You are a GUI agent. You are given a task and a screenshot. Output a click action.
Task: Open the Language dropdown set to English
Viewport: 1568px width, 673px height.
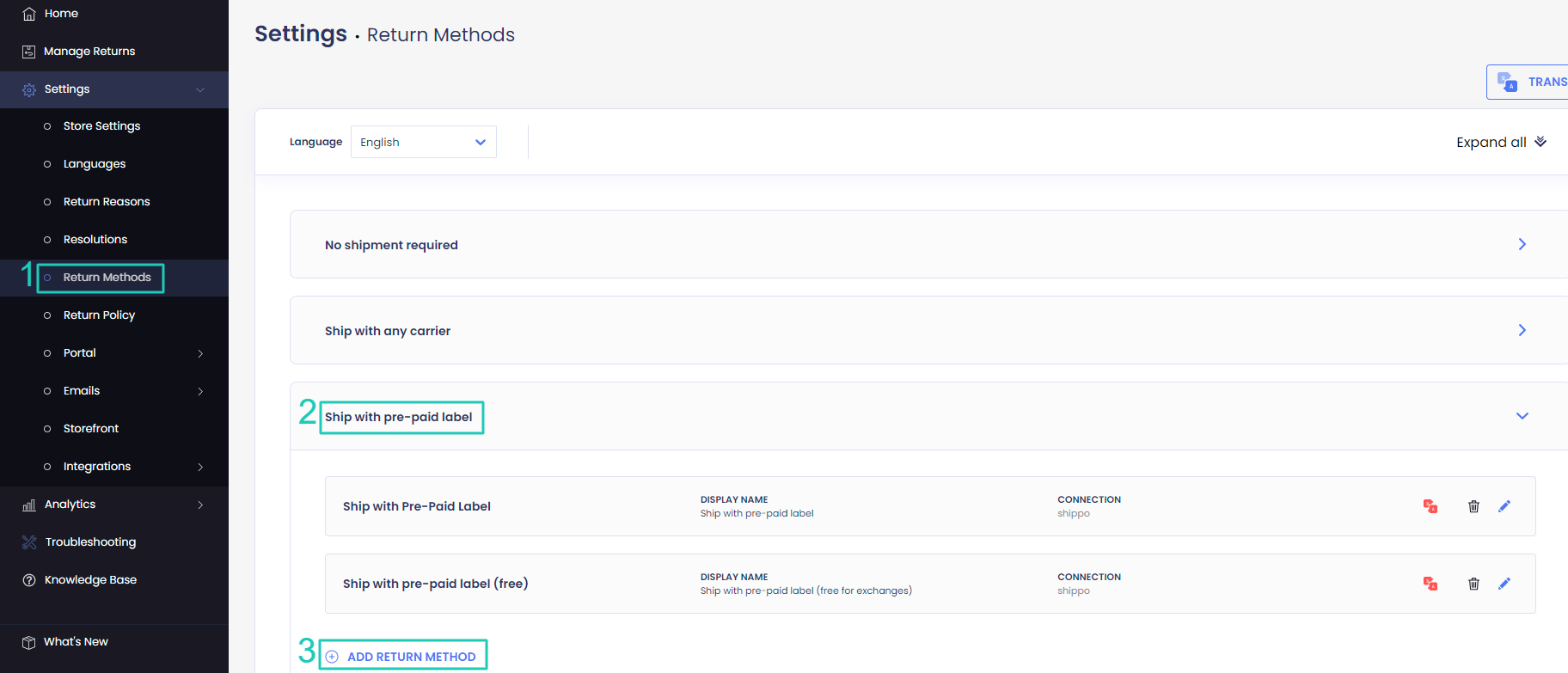tap(423, 142)
